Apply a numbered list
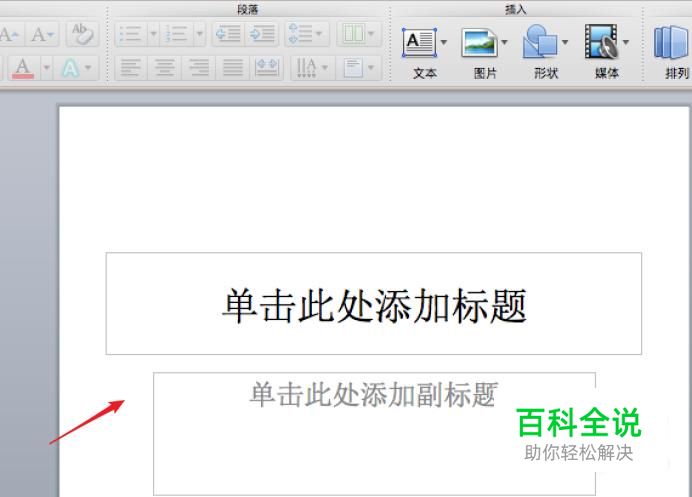Screen dimensions: 692x497 pos(176,34)
